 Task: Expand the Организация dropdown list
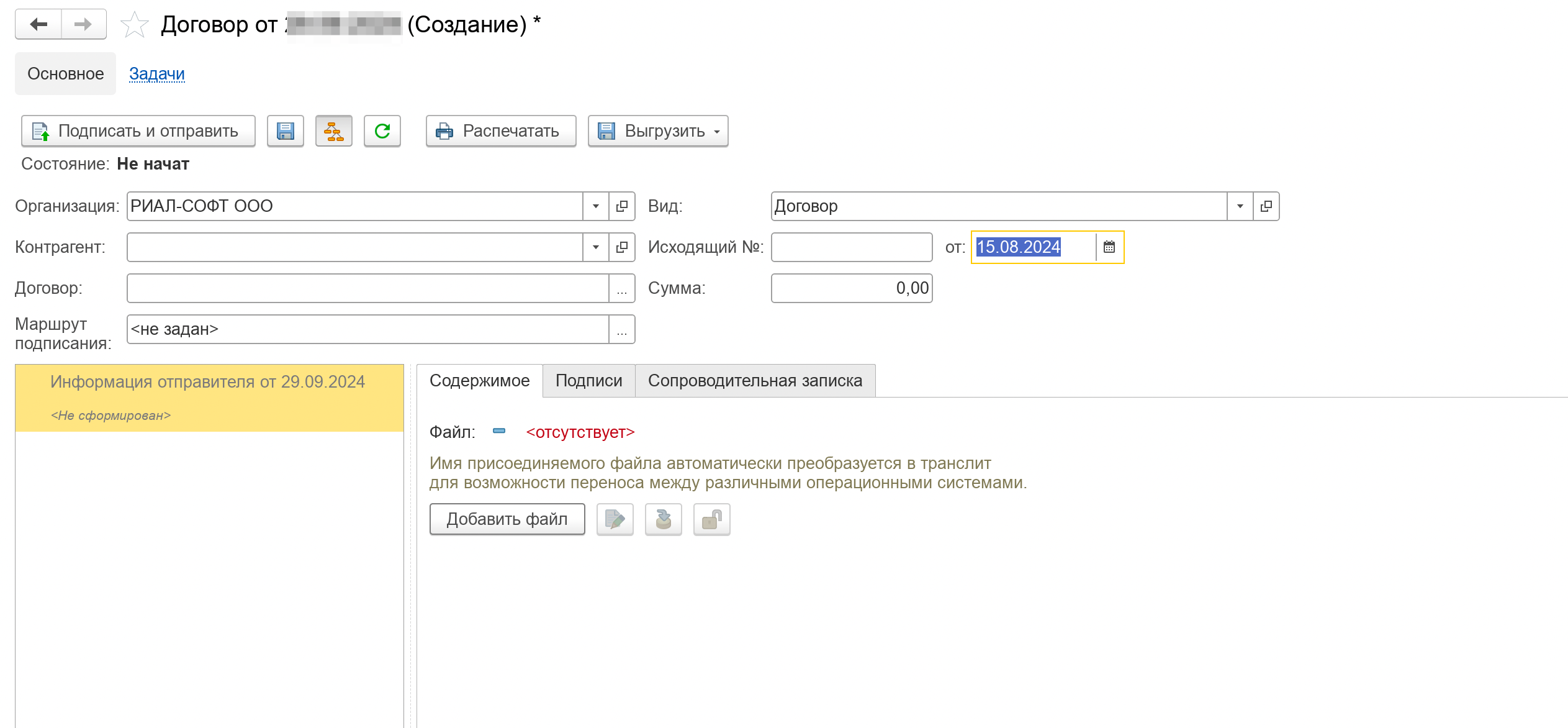tap(595, 206)
